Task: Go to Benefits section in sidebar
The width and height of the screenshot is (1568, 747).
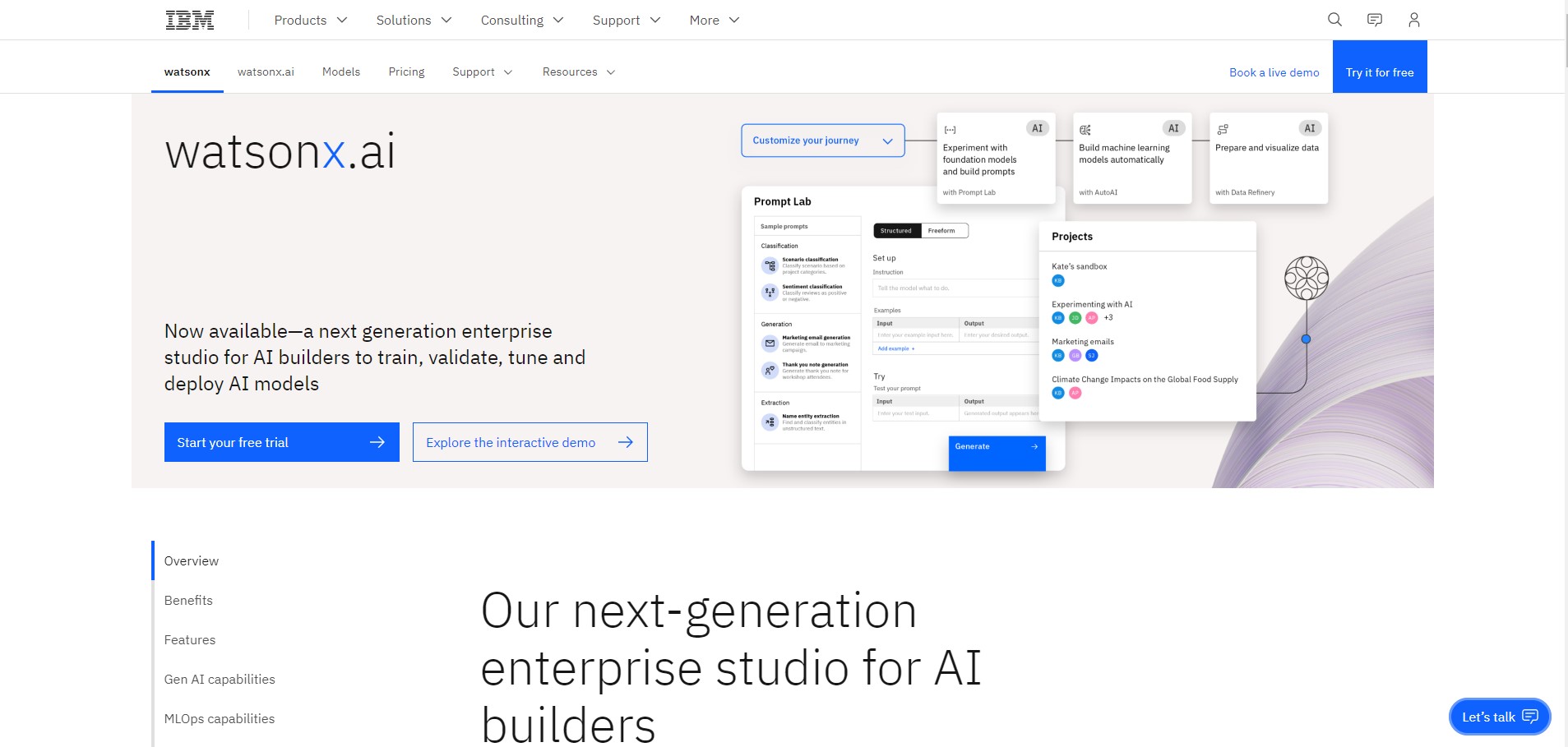Action: coord(188,600)
